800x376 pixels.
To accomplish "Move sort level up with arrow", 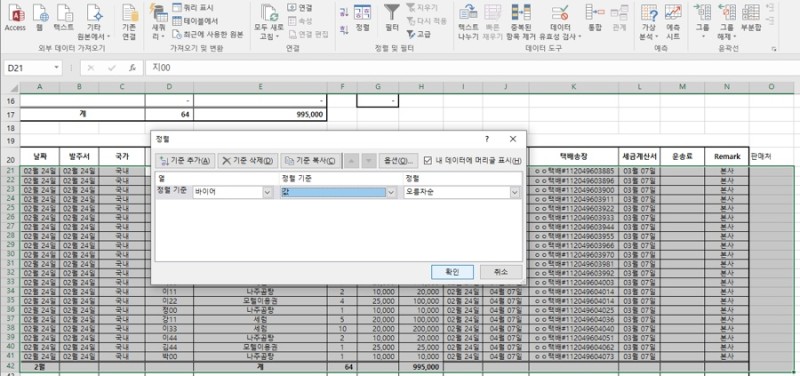I will pos(352,160).
